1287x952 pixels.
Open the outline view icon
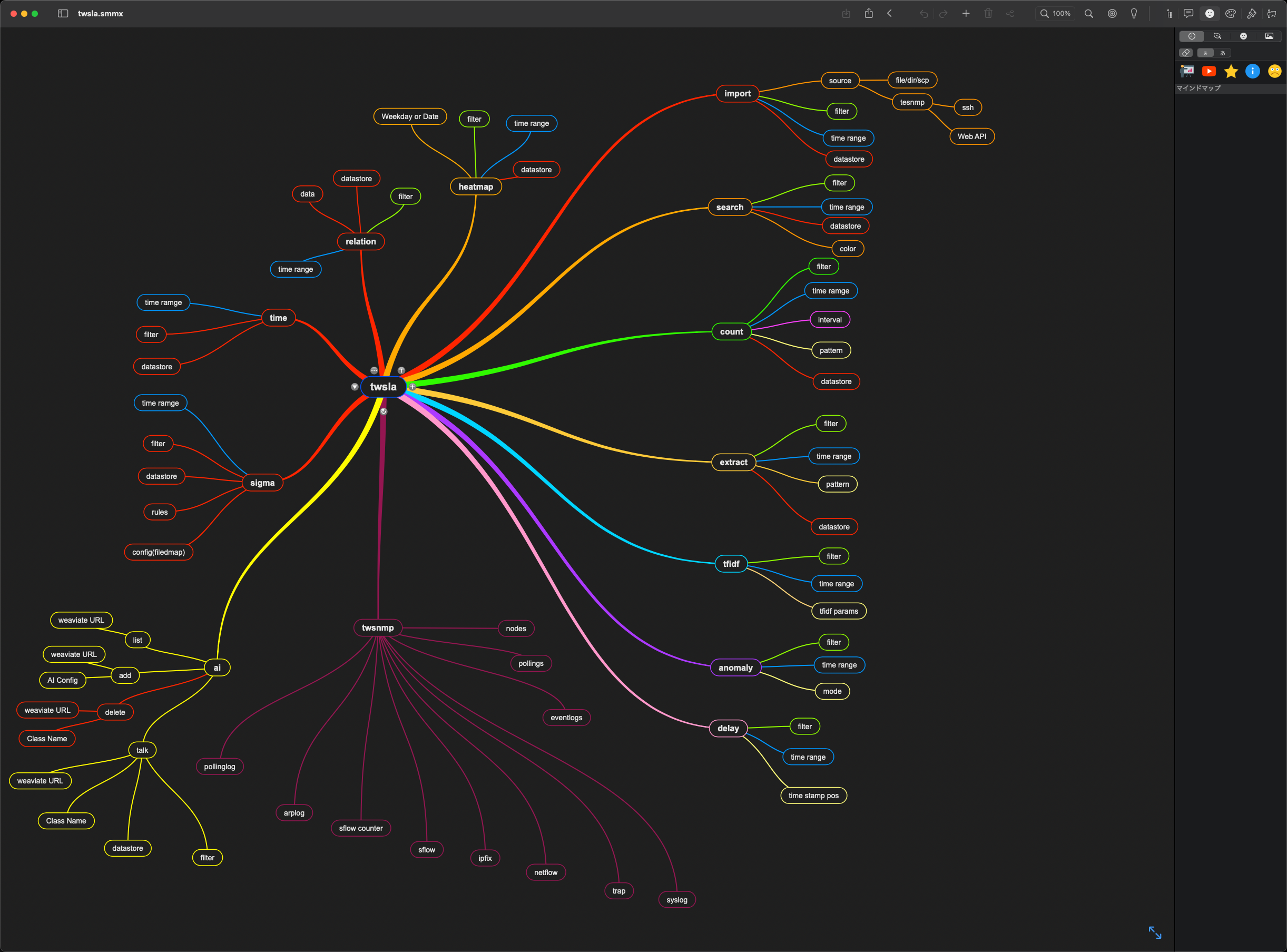pos(1169,13)
